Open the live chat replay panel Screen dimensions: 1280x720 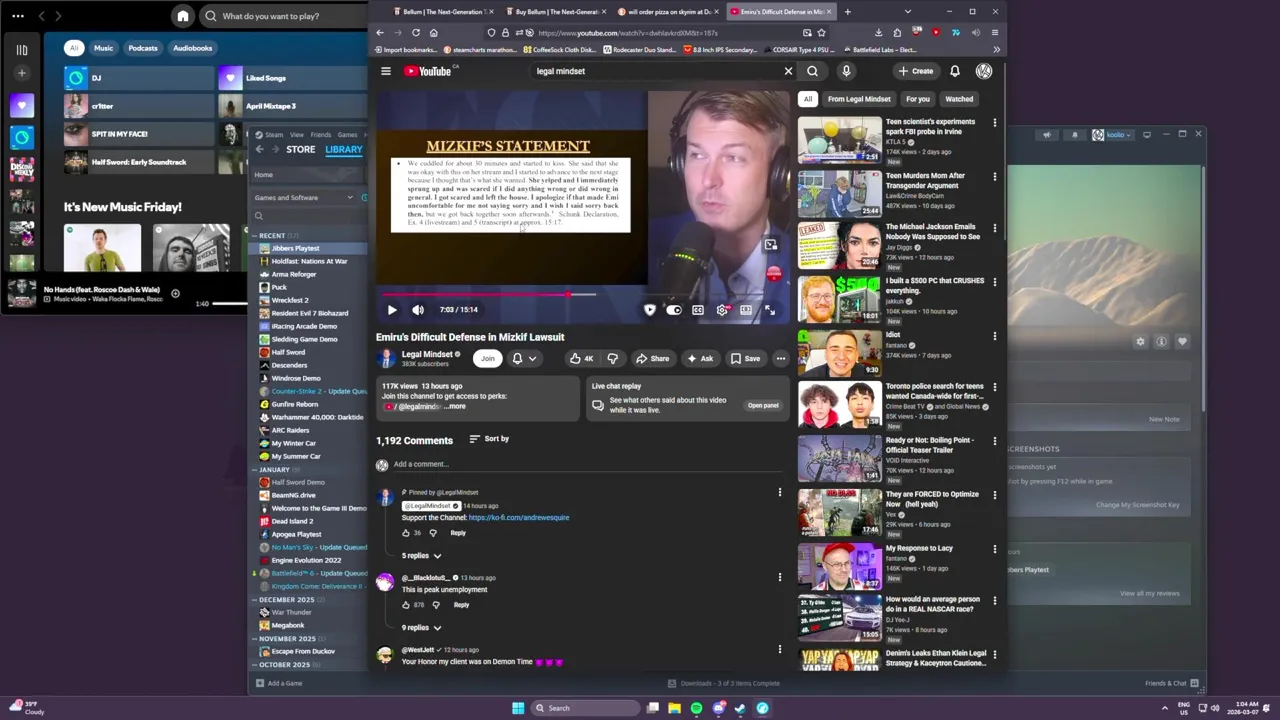(763, 405)
